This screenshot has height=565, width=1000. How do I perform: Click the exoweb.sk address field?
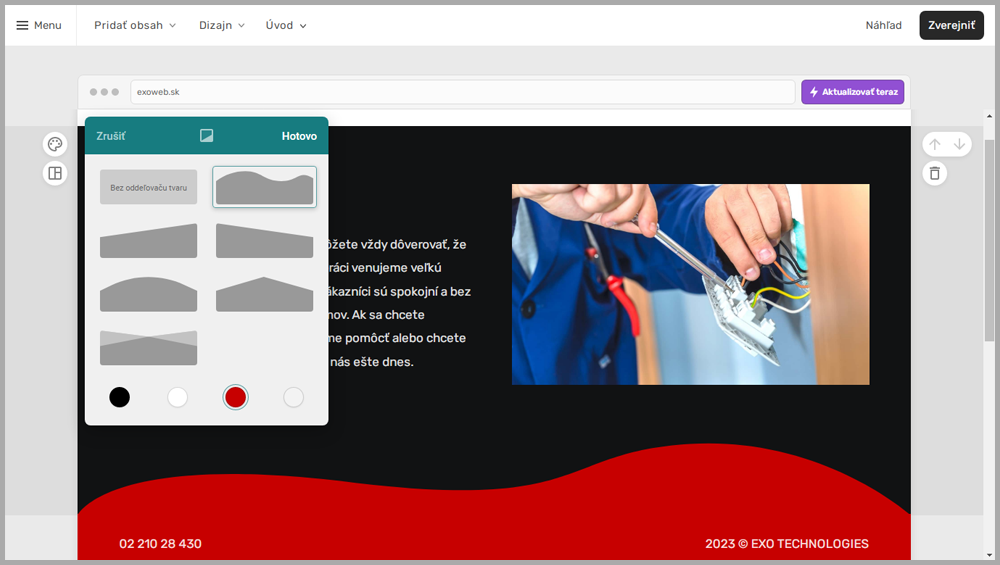(463, 92)
